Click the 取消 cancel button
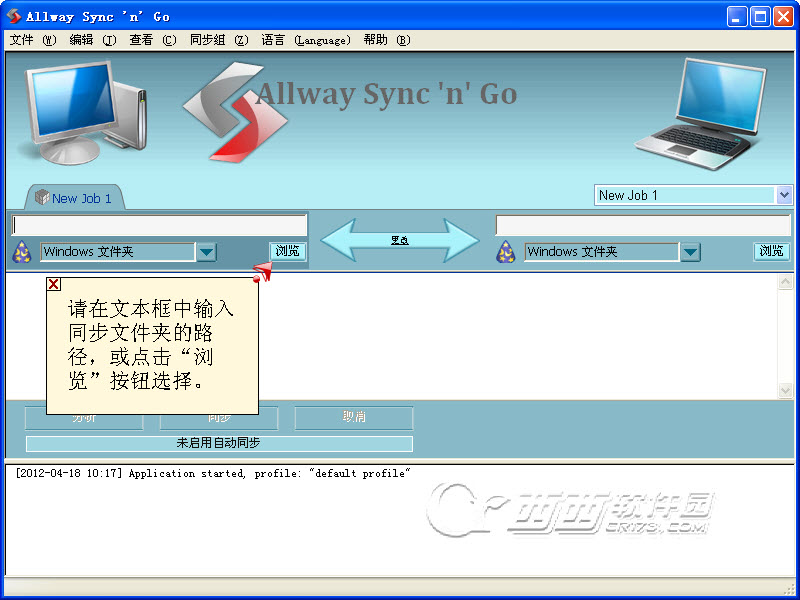 (x=354, y=417)
